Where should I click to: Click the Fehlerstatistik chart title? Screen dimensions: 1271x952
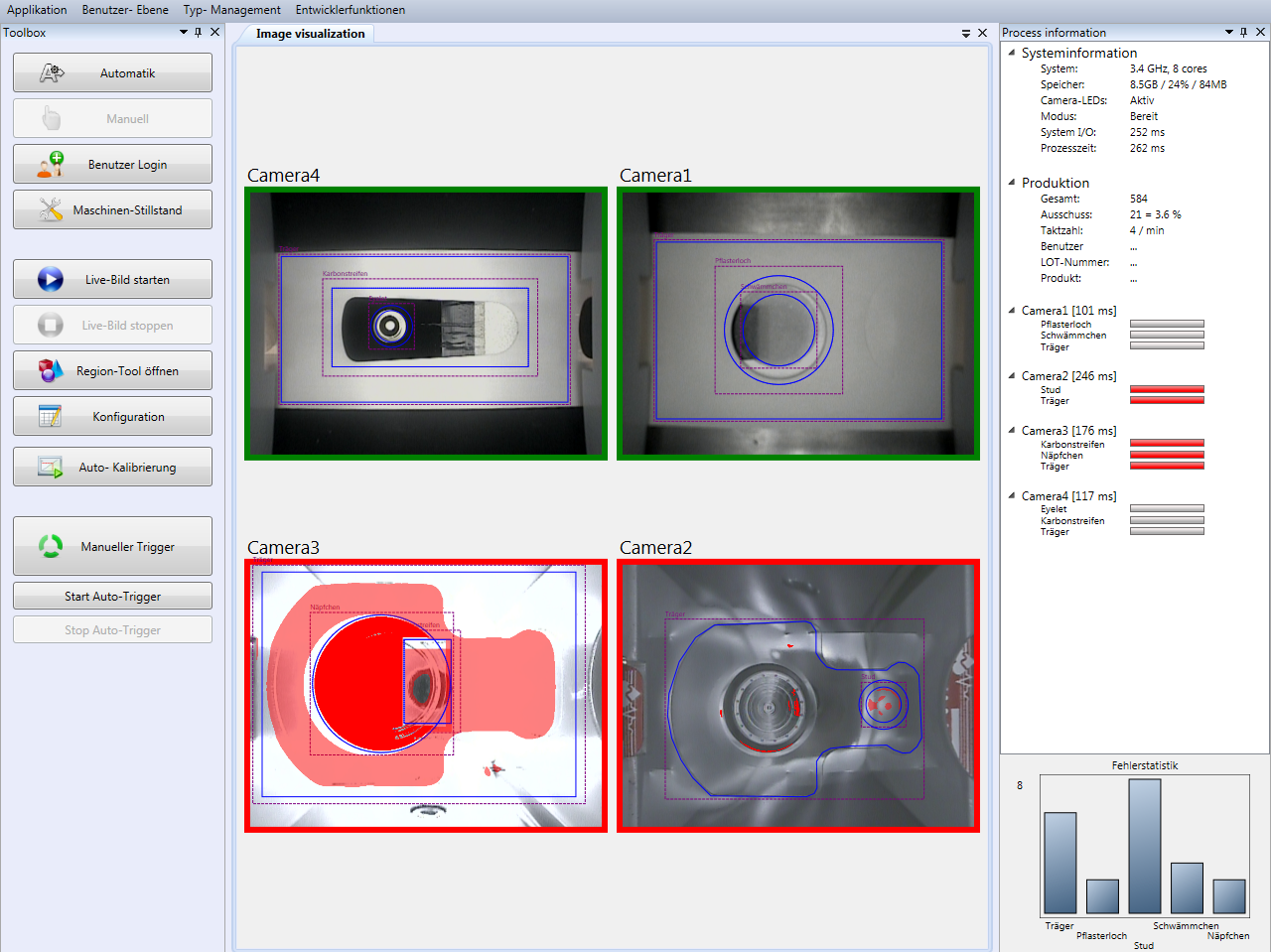pos(1145,765)
